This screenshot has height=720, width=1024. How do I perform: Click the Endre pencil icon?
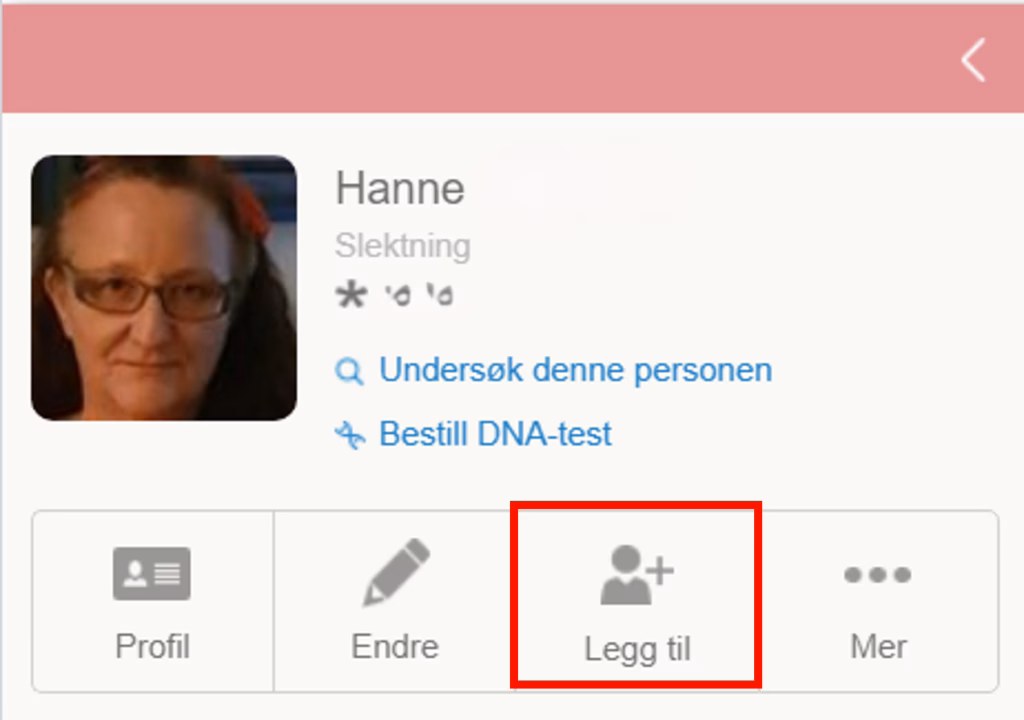[x=395, y=573]
